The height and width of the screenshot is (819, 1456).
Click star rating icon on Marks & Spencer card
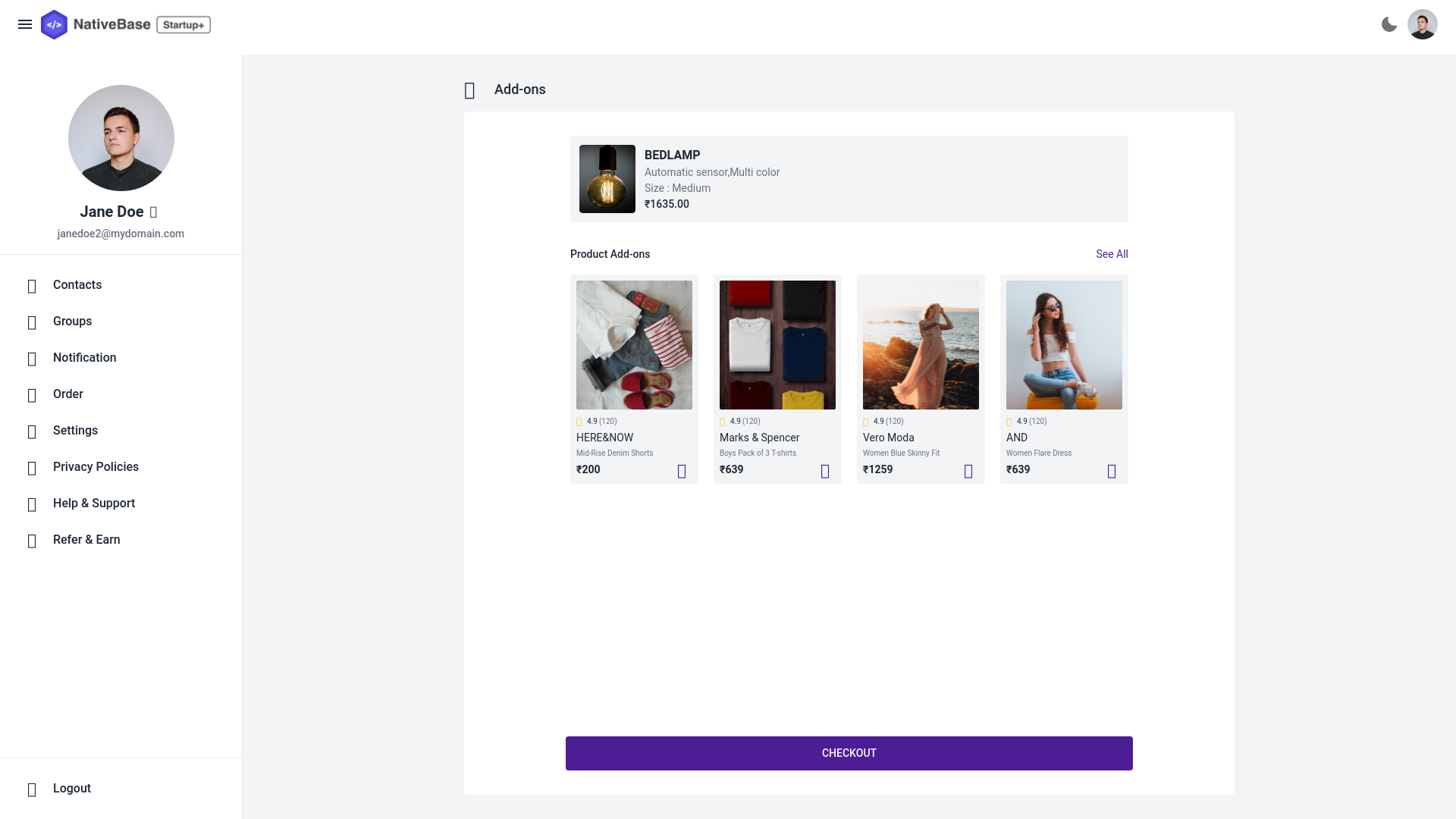[x=723, y=422]
